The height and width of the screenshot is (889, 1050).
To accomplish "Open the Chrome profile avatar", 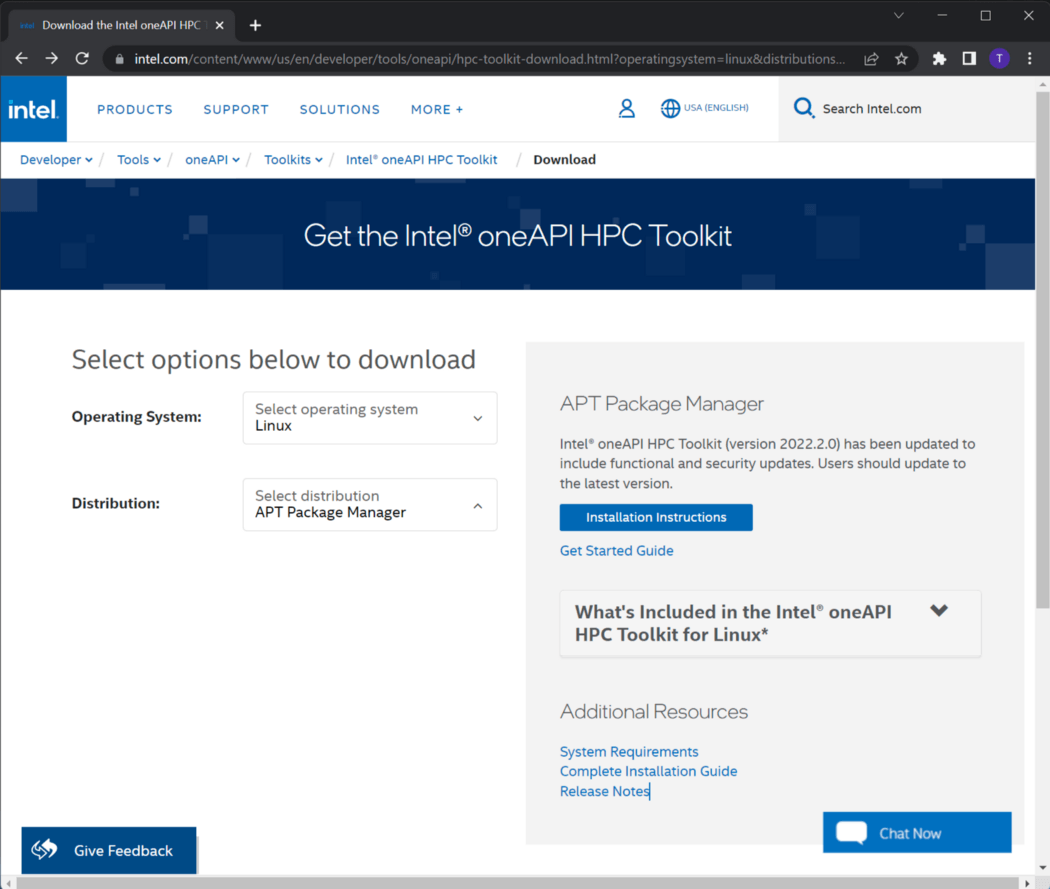I will pyautogui.click(x=999, y=59).
